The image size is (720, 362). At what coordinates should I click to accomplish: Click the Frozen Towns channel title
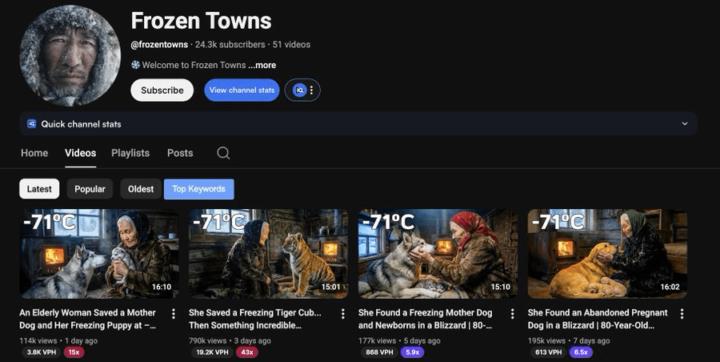pyautogui.click(x=201, y=21)
